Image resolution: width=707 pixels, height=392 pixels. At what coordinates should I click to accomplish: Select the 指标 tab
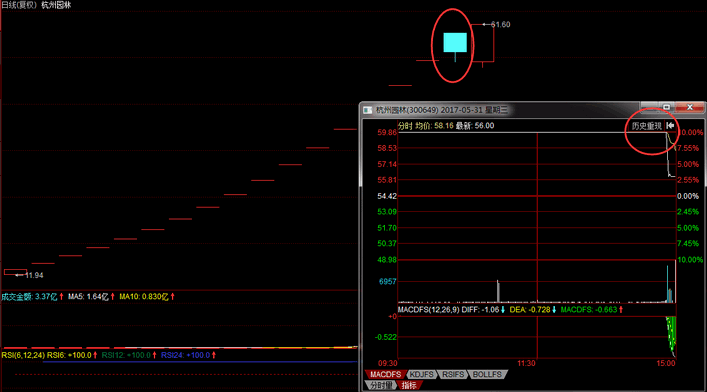(409, 385)
